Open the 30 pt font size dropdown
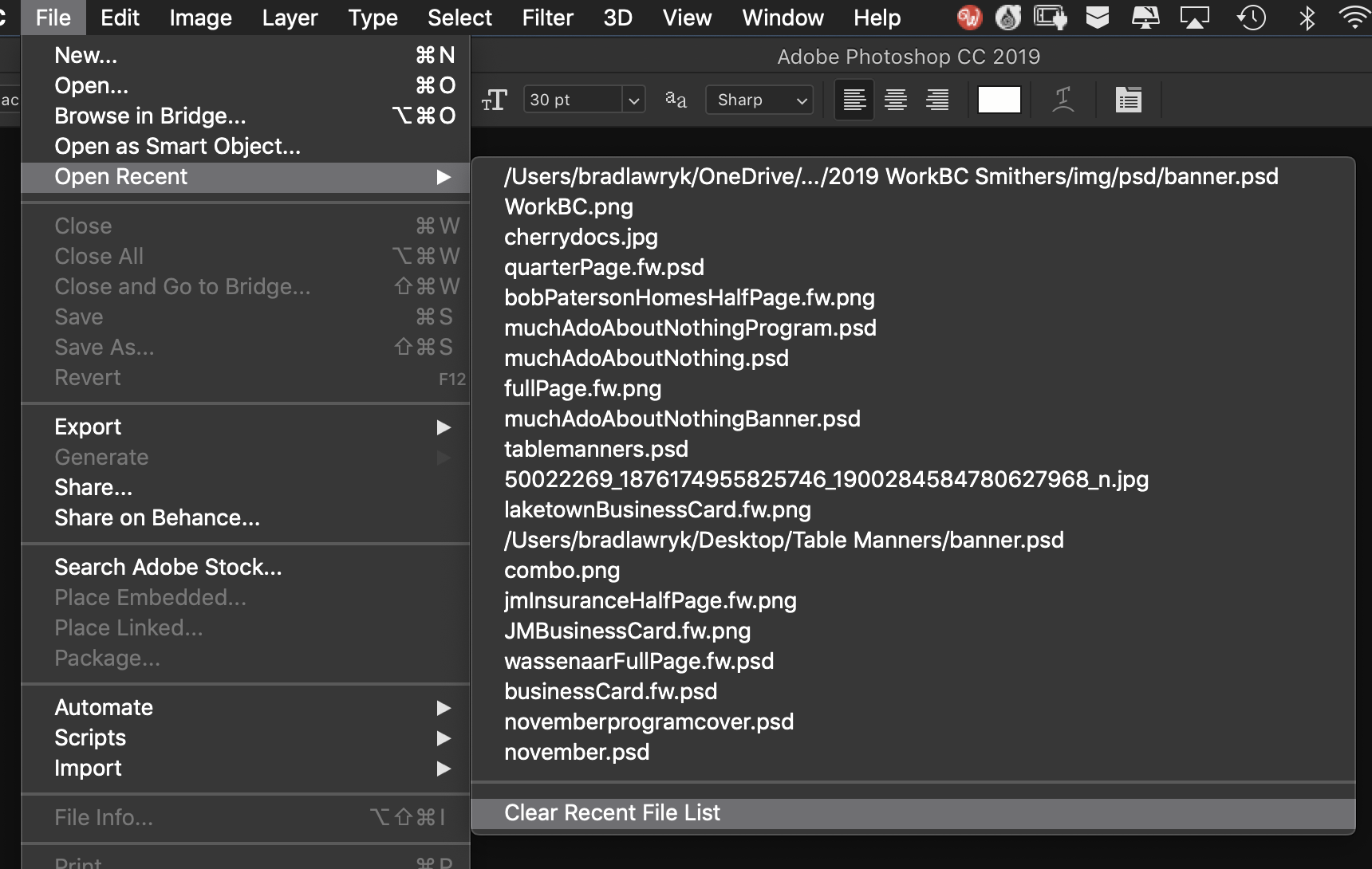 pos(634,100)
